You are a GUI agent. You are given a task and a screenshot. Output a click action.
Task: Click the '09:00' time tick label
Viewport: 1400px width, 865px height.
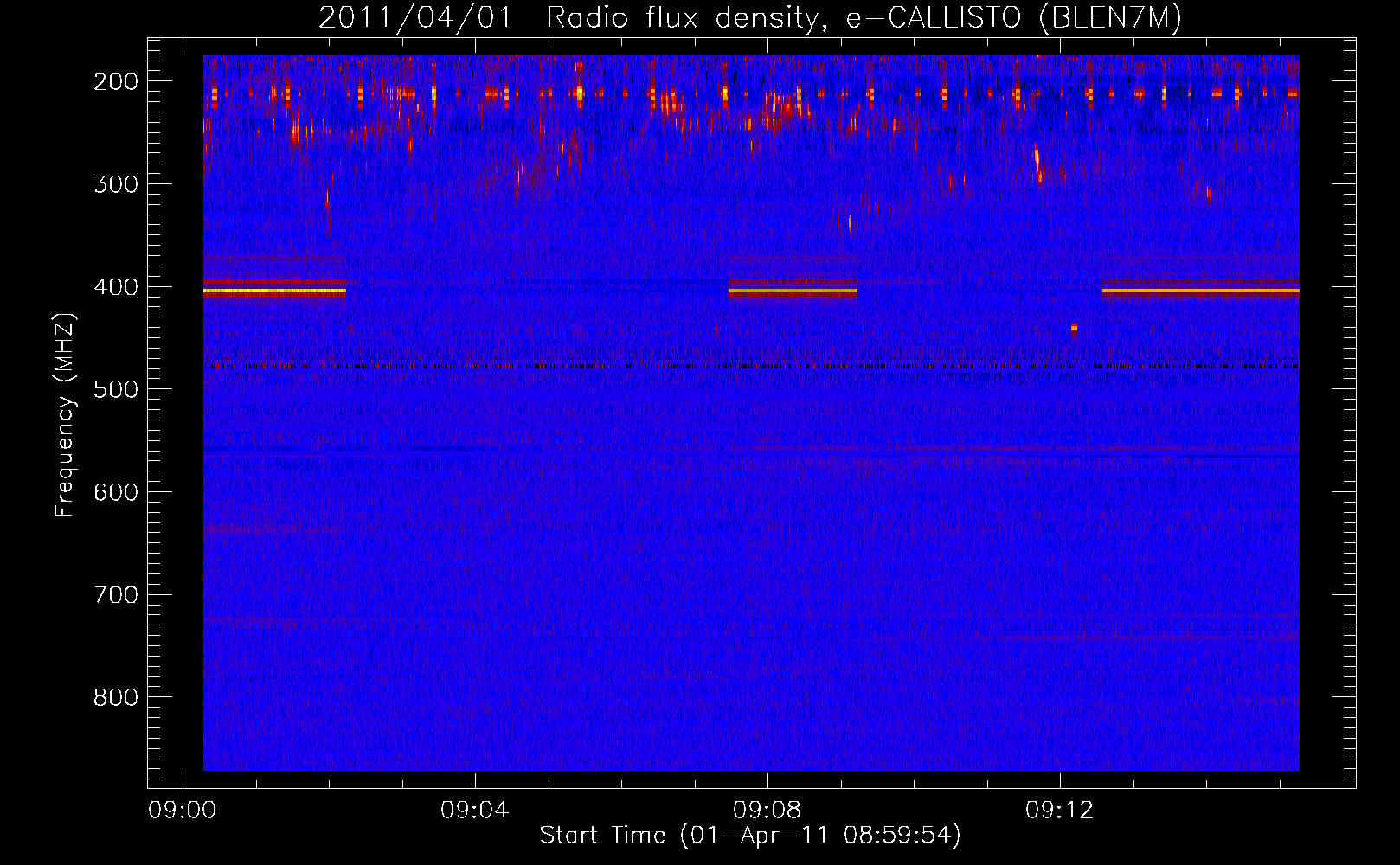(183, 811)
